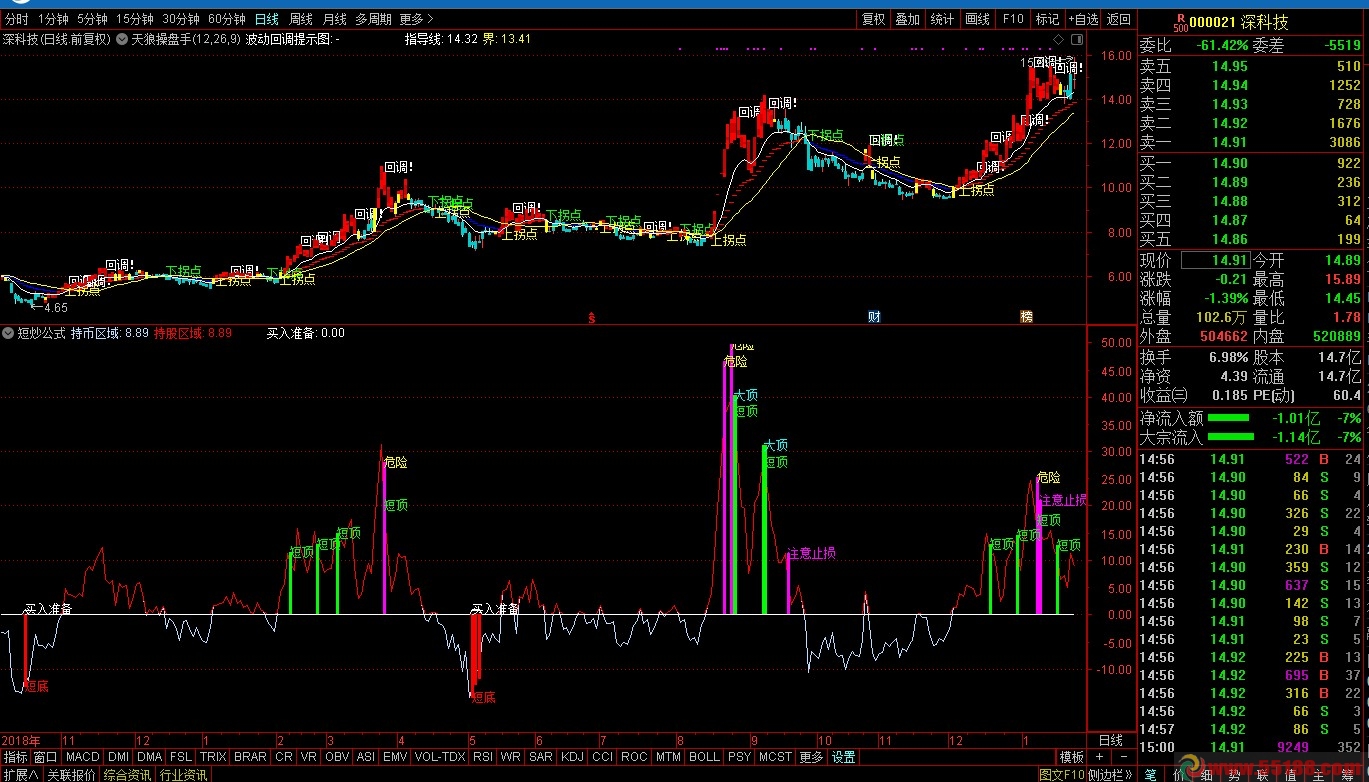This screenshot has height=782, width=1369.
Task: Select the 日线 period
Action: point(267,19)
